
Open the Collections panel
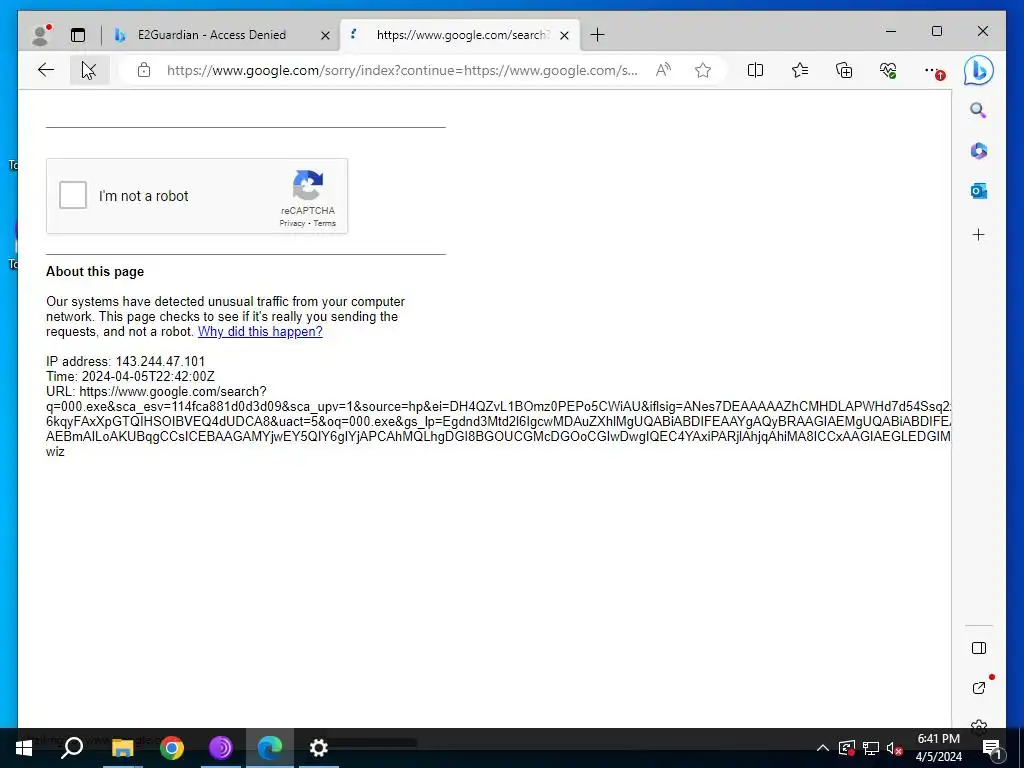(x=844, y=70)
